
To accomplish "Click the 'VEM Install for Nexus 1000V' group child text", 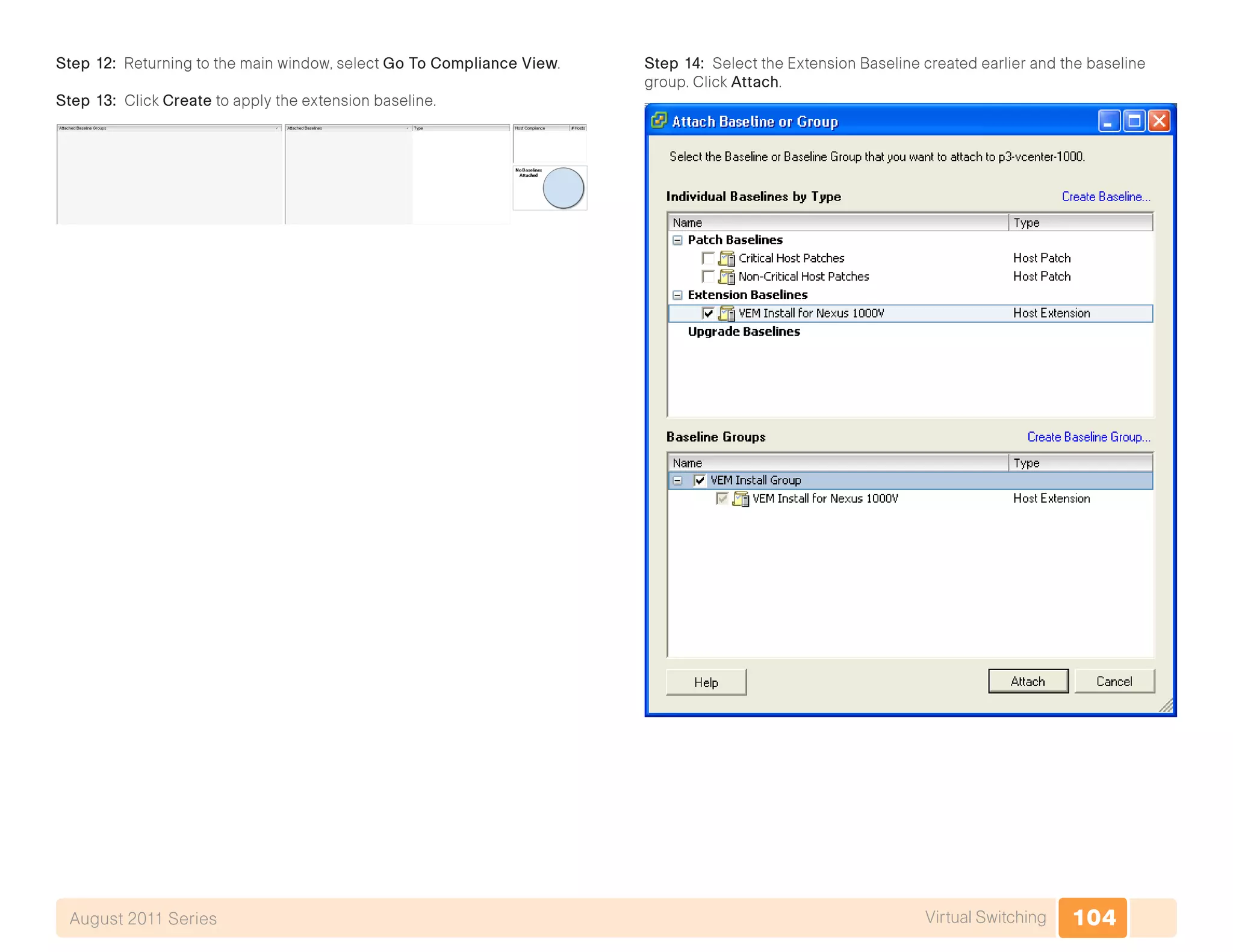I will pos(825,498).
